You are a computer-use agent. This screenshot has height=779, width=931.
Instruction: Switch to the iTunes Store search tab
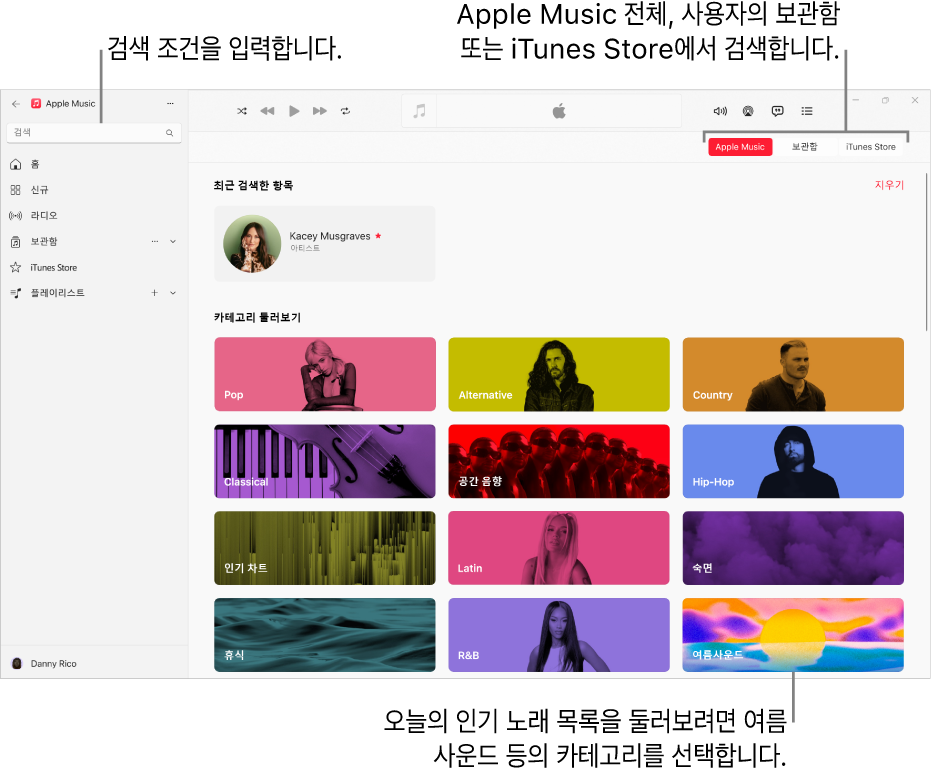click(870, 147)
